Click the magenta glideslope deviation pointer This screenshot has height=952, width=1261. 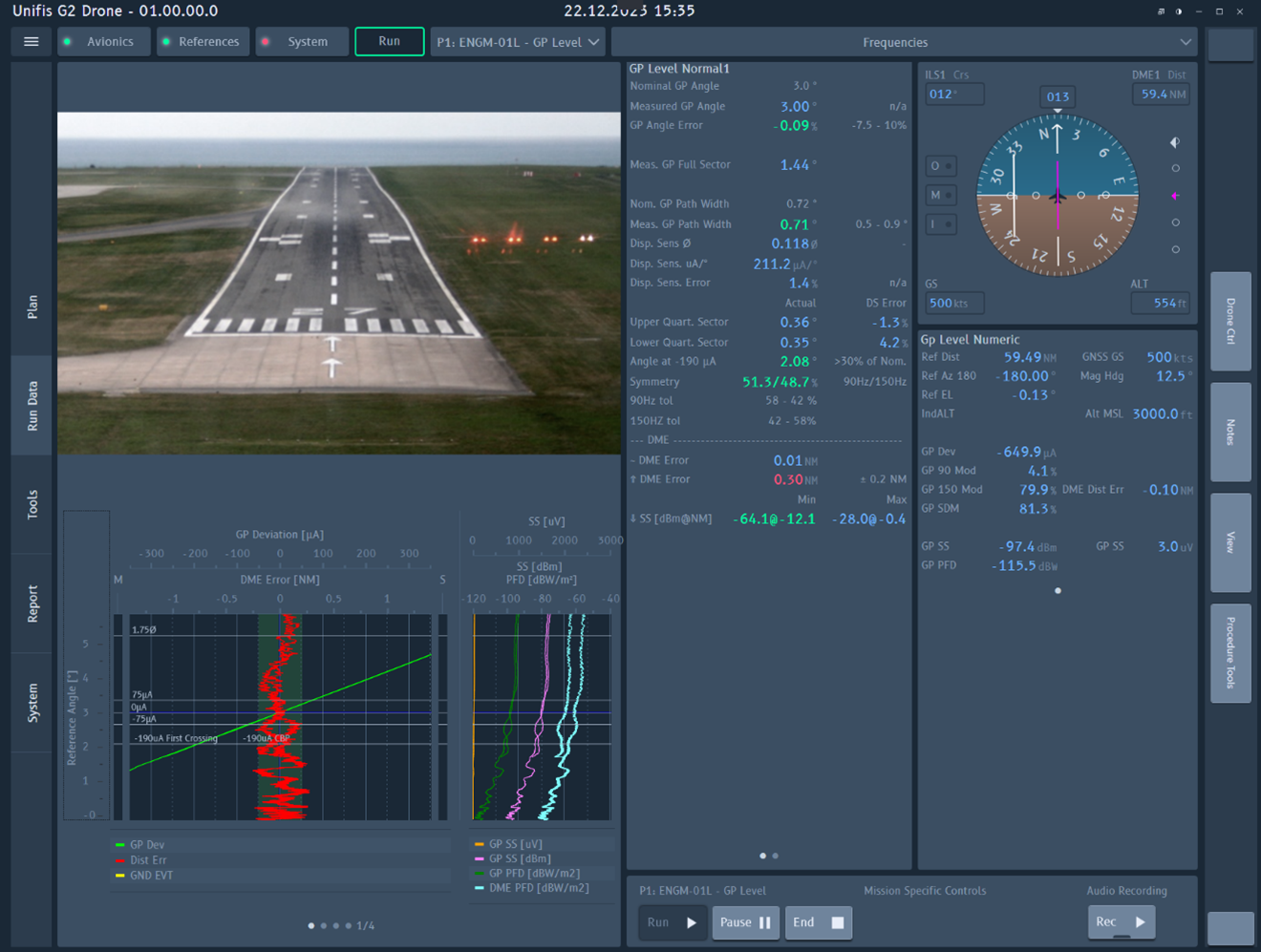[1175, 196]
